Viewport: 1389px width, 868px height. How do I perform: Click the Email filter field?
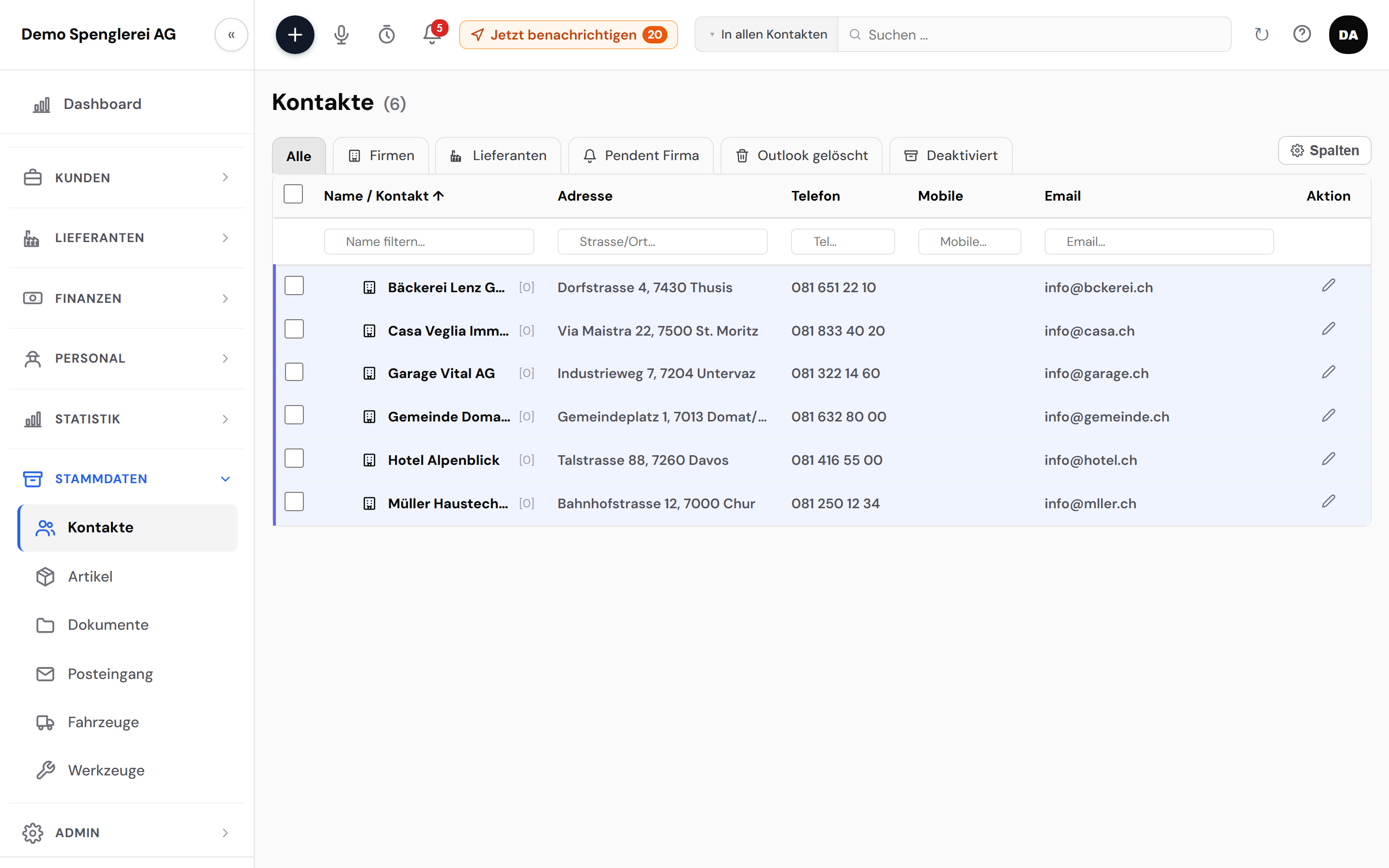[1159, 242]
